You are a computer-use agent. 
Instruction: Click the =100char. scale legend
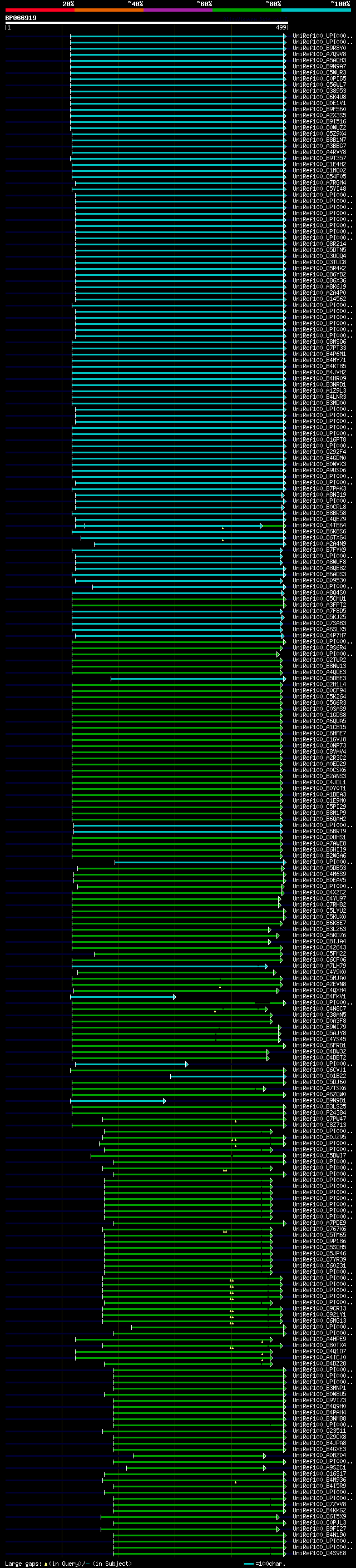264,1564
